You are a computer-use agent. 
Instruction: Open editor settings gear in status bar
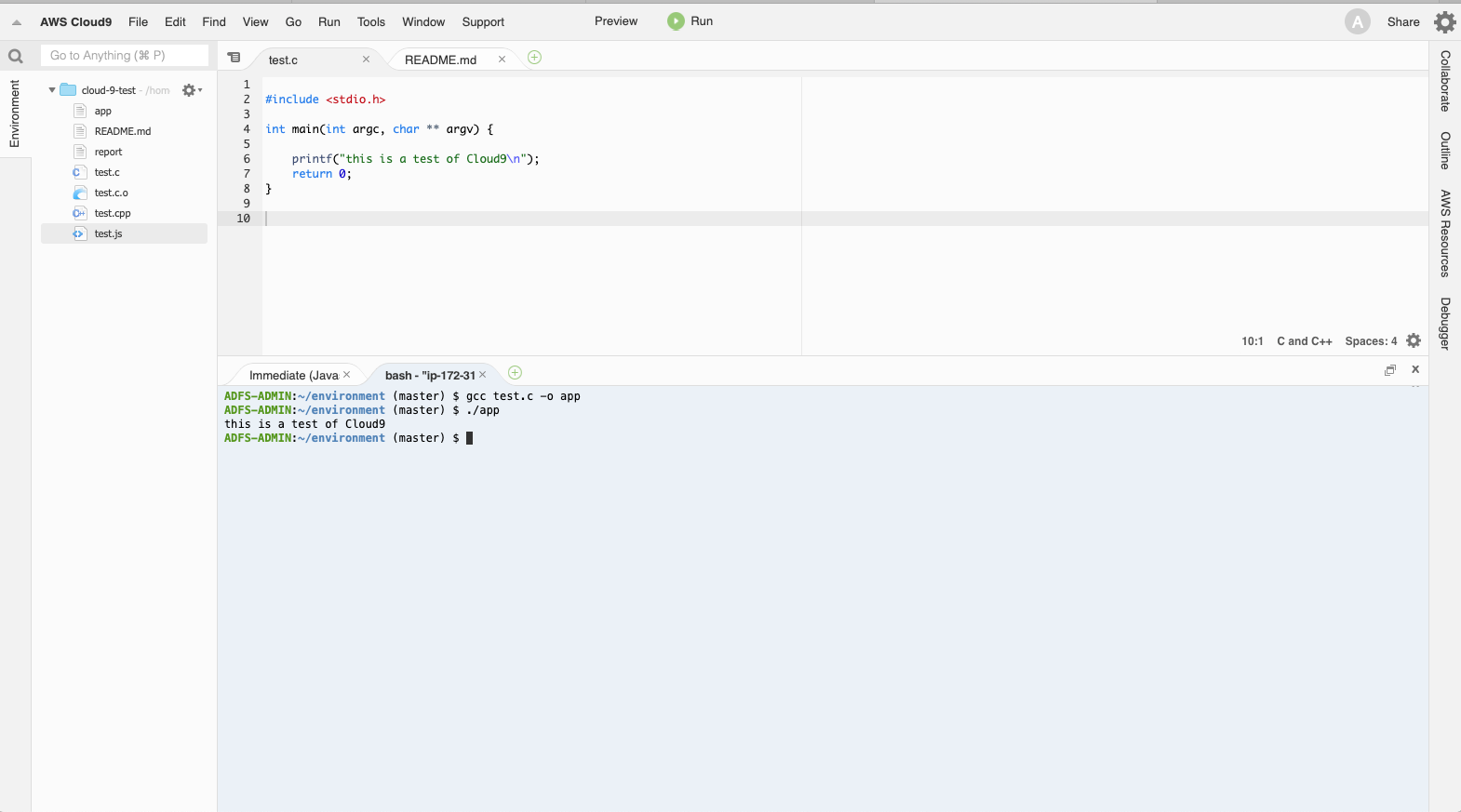[x=1414, y=341]
